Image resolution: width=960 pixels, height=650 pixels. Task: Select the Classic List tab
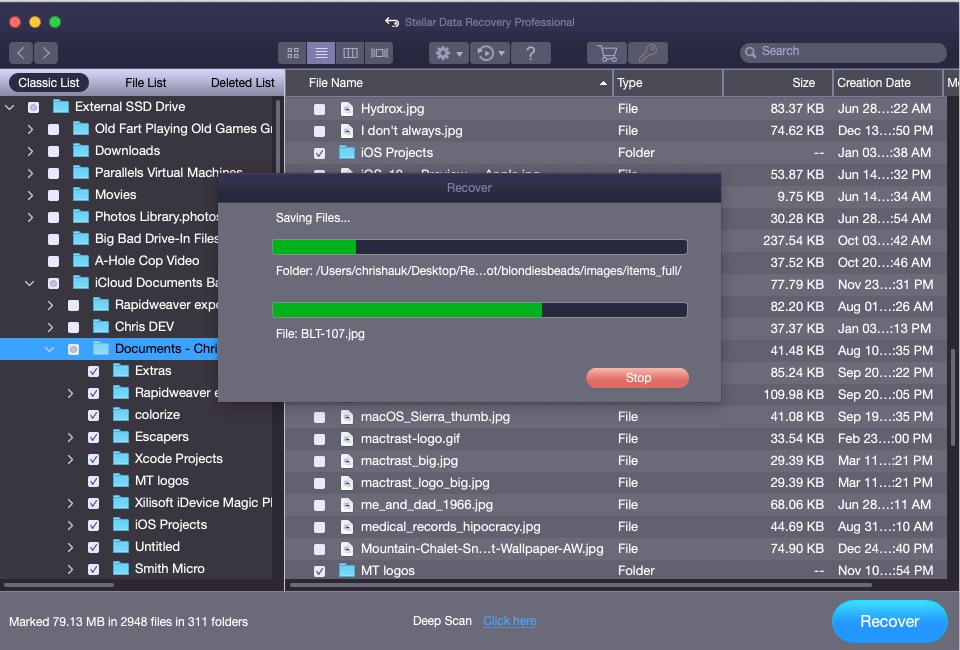pyautogui.click(x=48, y=83)
